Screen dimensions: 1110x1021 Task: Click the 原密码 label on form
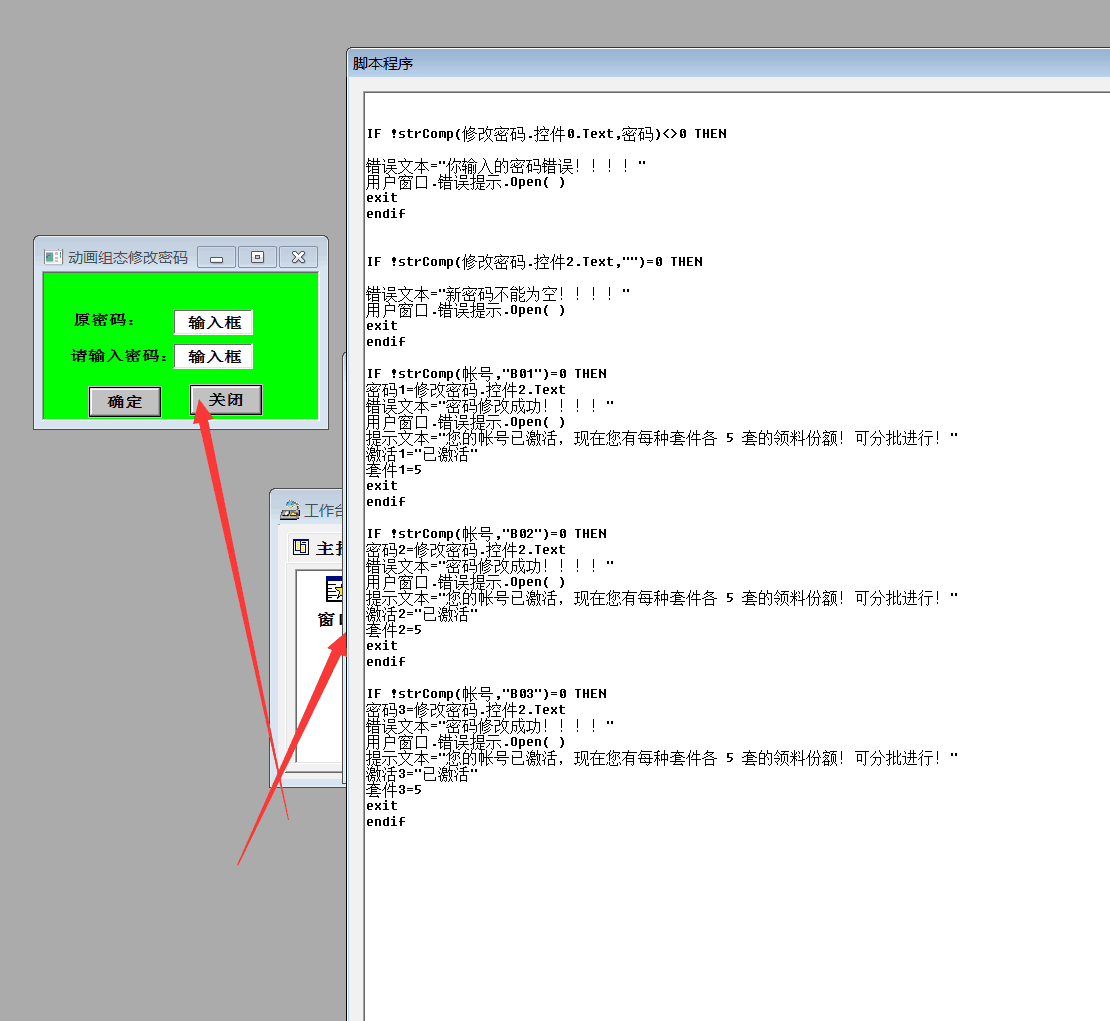104,321
